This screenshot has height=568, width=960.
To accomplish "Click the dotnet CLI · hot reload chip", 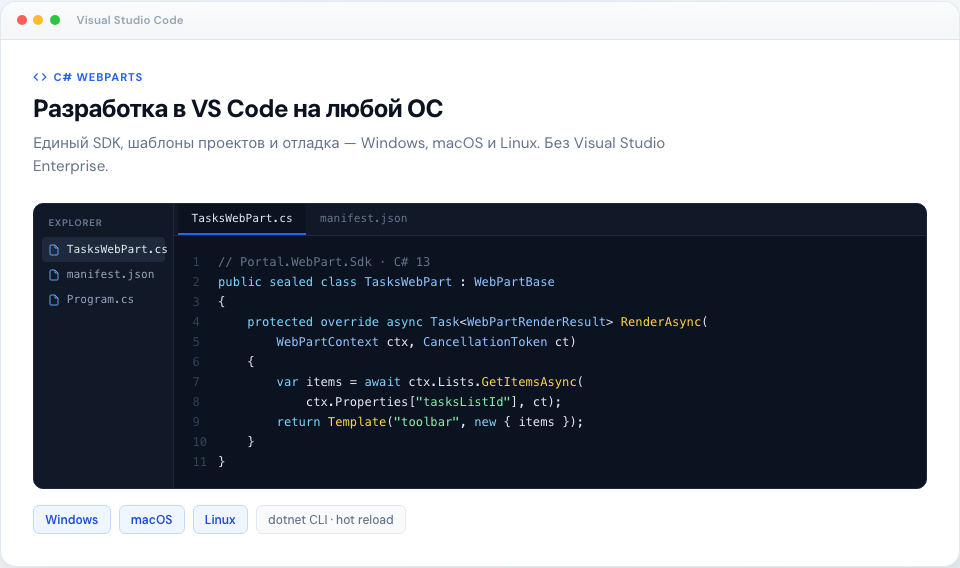I will click(331, 520).
